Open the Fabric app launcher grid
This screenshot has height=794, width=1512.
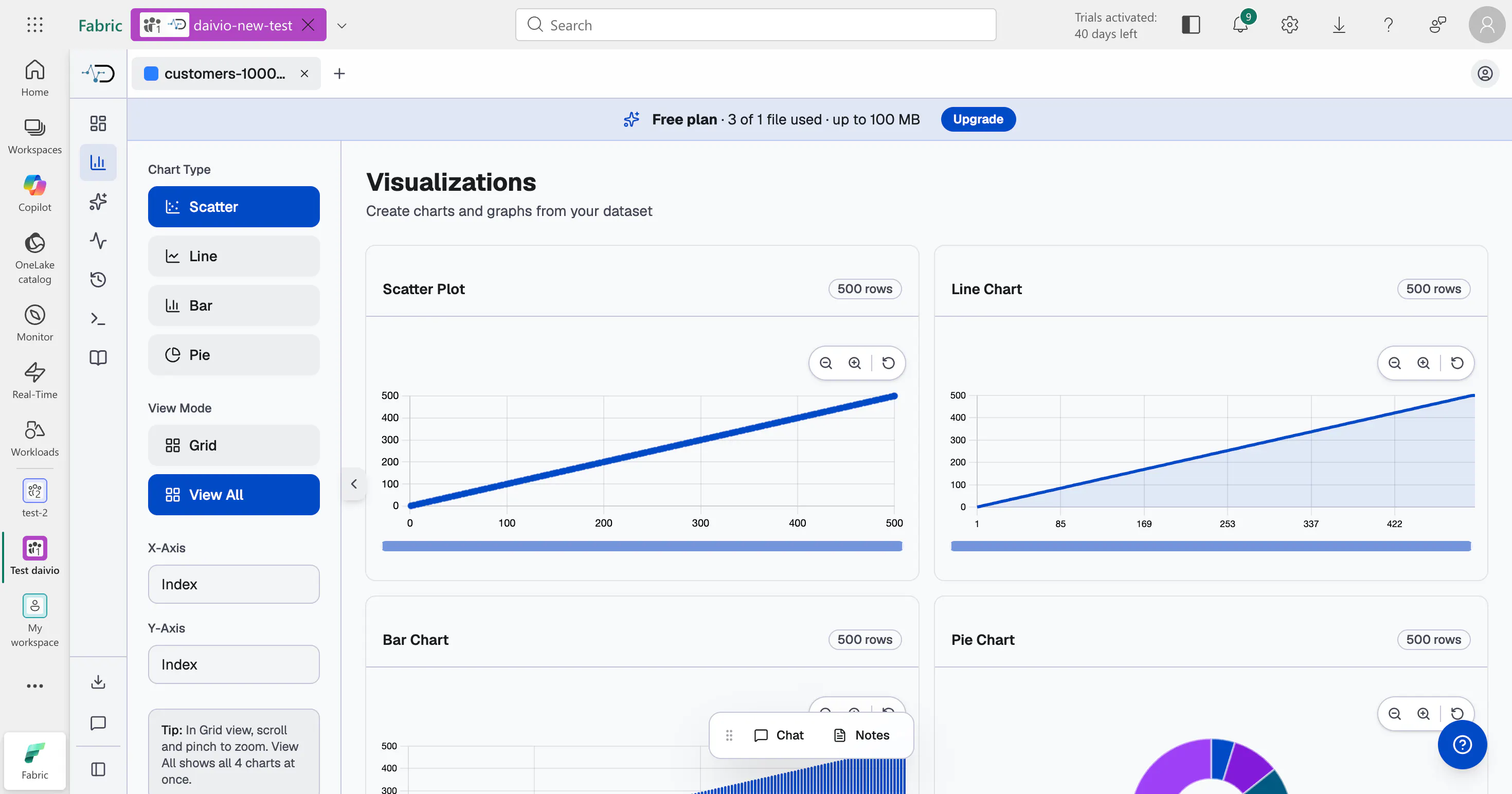[x=34, y=25]
